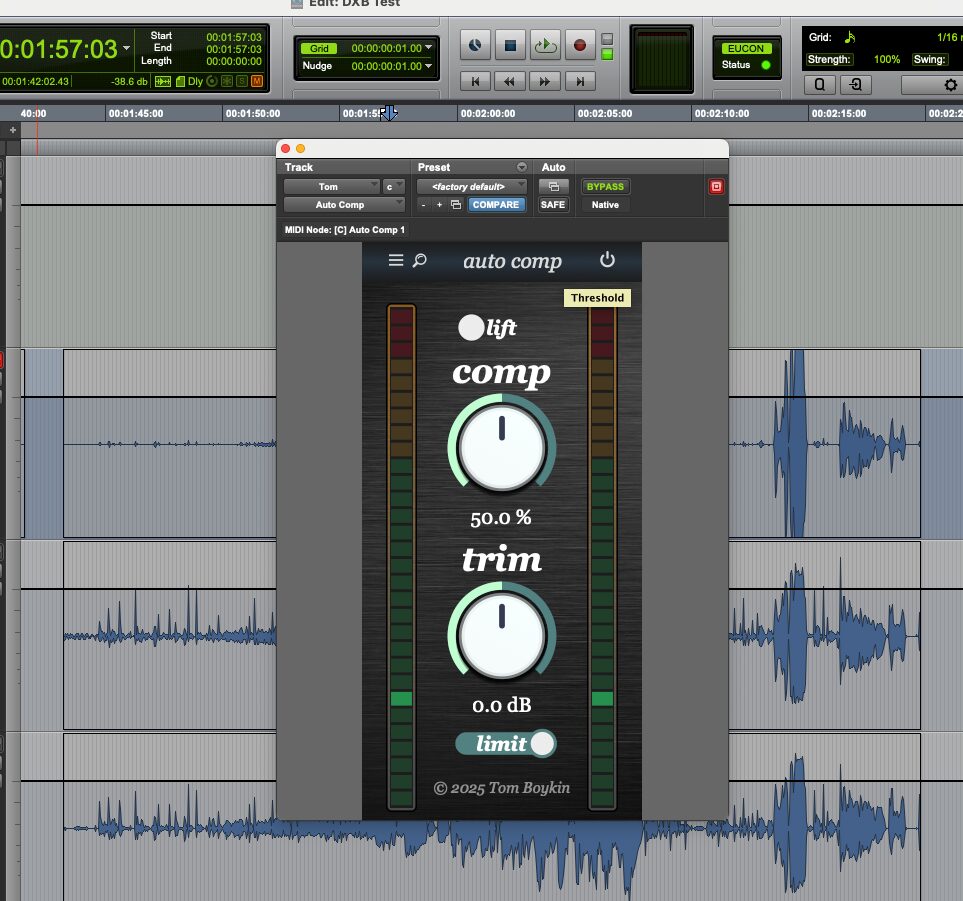Open the Tom track selector dropdown
Image resolution: width=963 pixels, height=901 pixels.
(332, 187)
